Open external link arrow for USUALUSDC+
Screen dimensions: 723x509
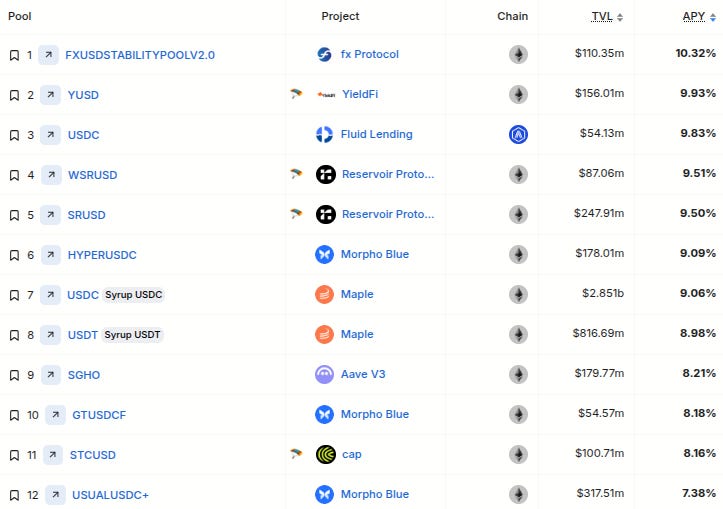[55, 495]
